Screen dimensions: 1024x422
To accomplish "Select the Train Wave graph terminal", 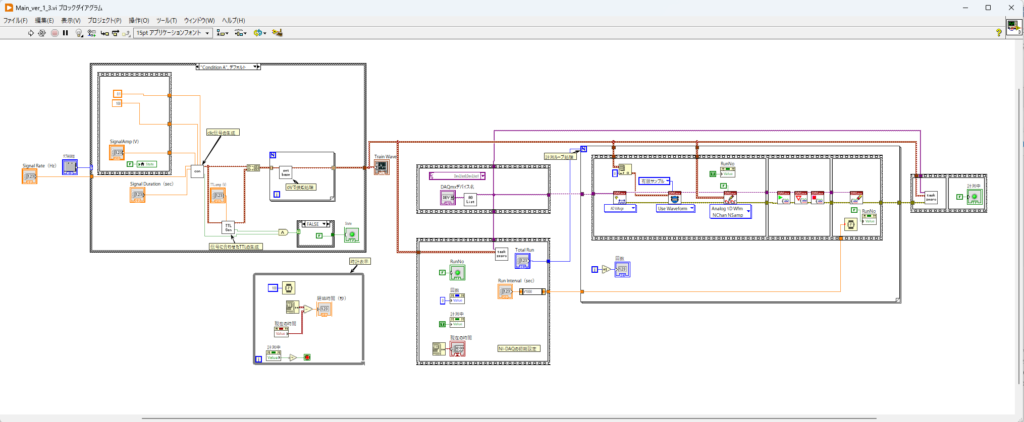I will (381, 167).
